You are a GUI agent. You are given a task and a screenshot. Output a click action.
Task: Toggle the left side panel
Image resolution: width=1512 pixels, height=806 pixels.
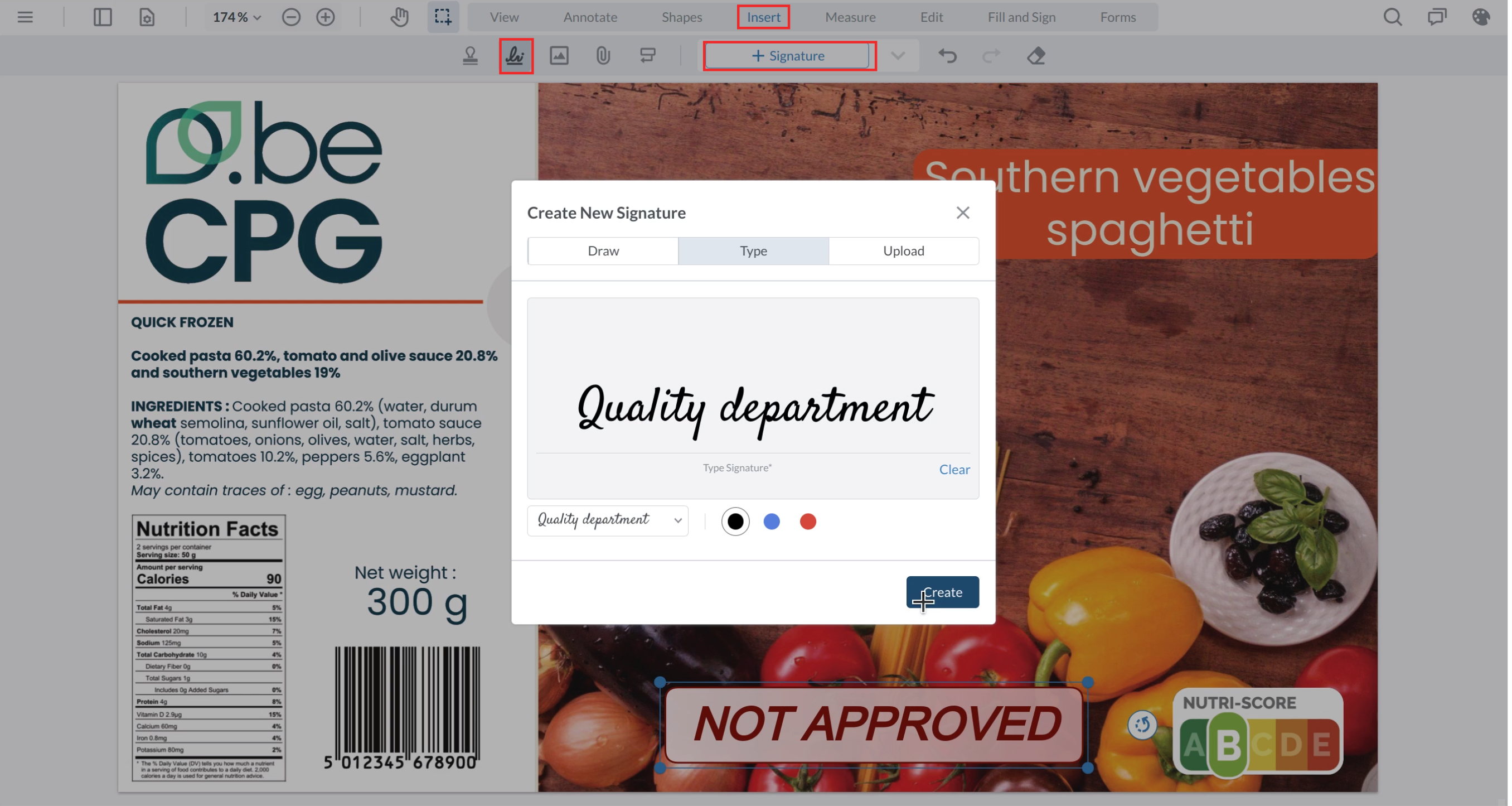[103, 17]
